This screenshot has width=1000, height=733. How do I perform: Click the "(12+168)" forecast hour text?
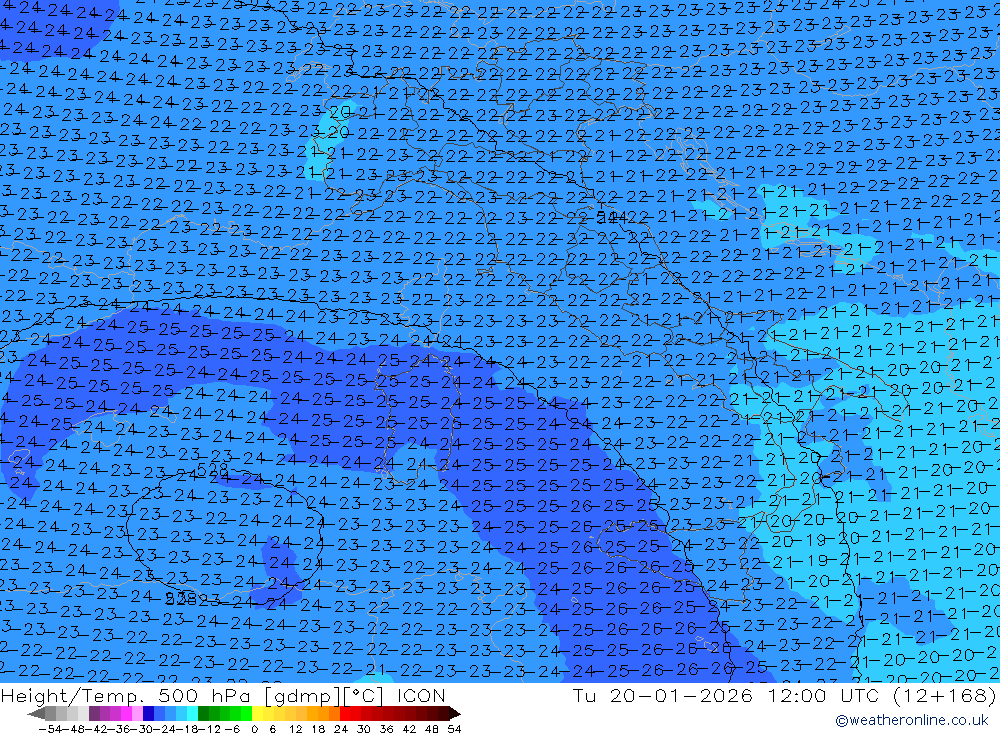(945, 695)
